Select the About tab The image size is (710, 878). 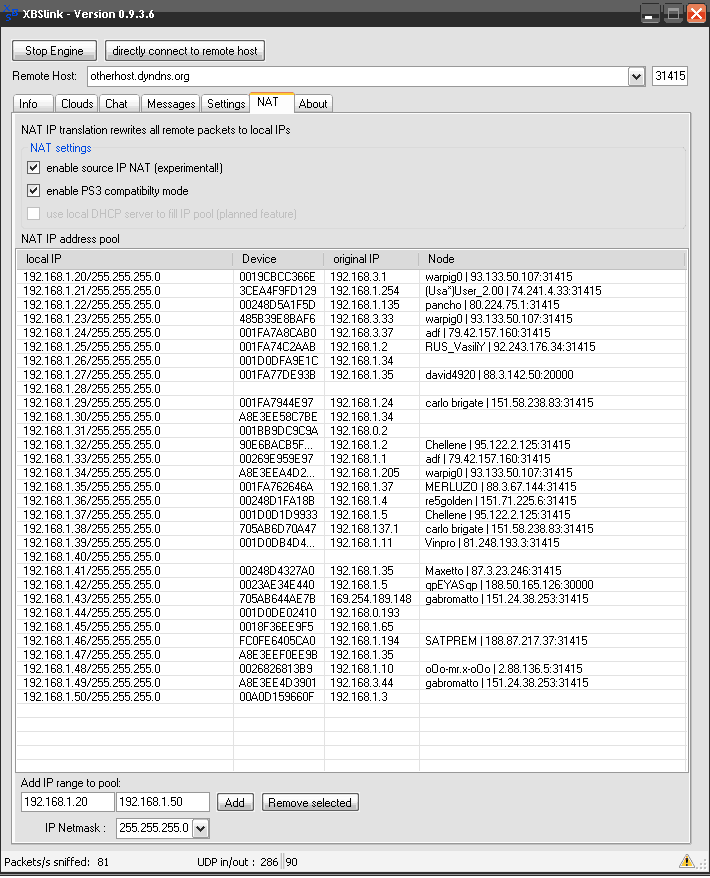tap(313, 104)
